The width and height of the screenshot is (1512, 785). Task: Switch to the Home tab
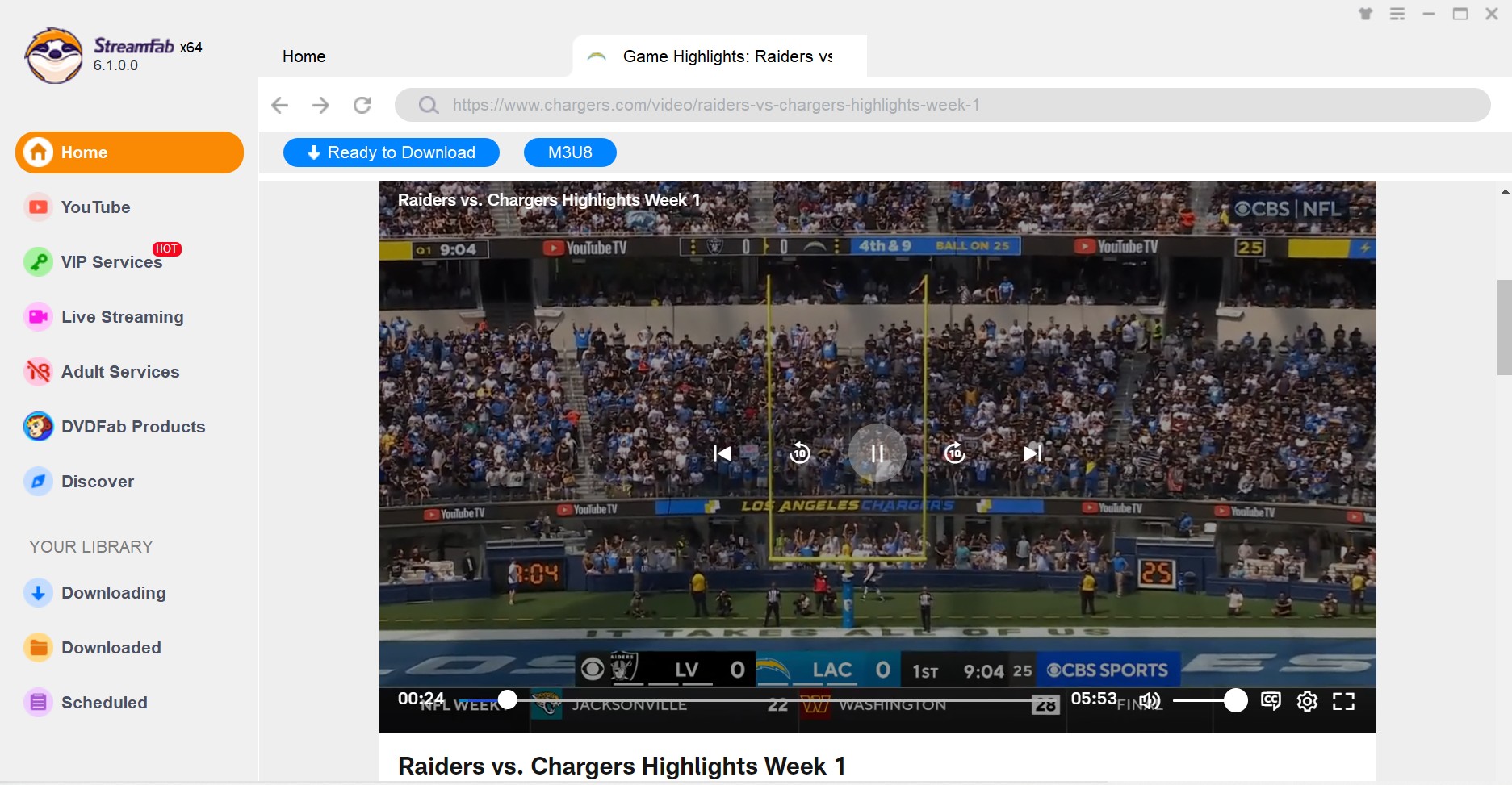point(304,56)
